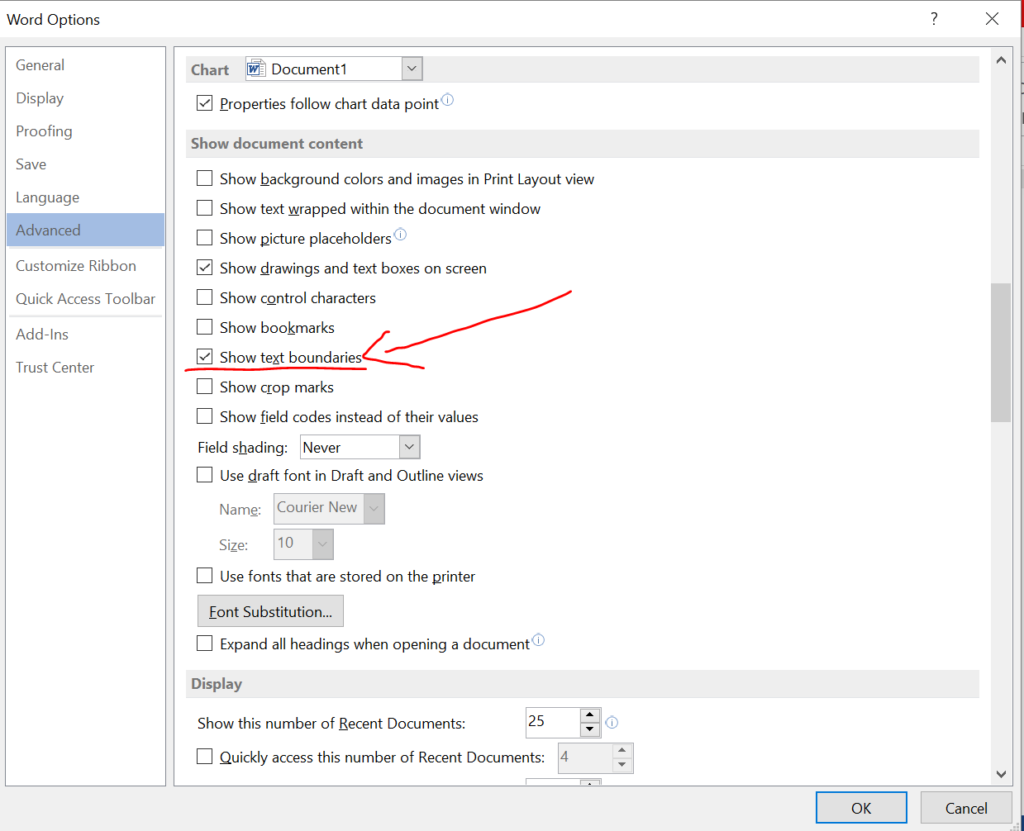Select the Save category
The image size is (1024, 831).
tap(86, 164)
